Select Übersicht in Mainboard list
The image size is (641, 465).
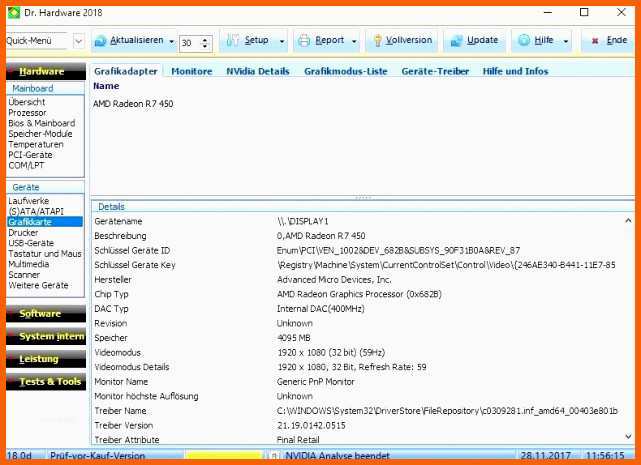[27, 102]
